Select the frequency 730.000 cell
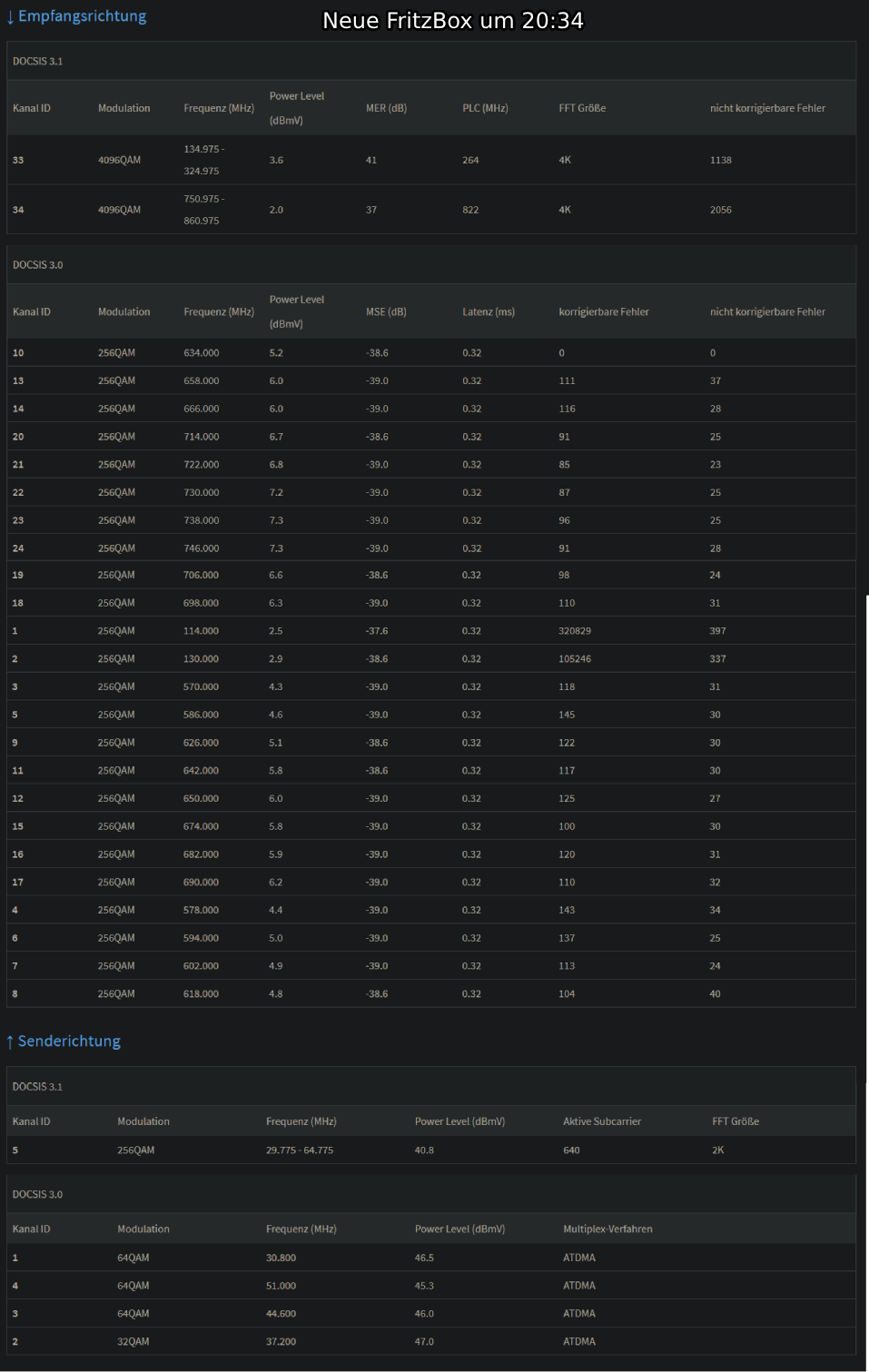869x1372 pixels. (x=202, y=493)
